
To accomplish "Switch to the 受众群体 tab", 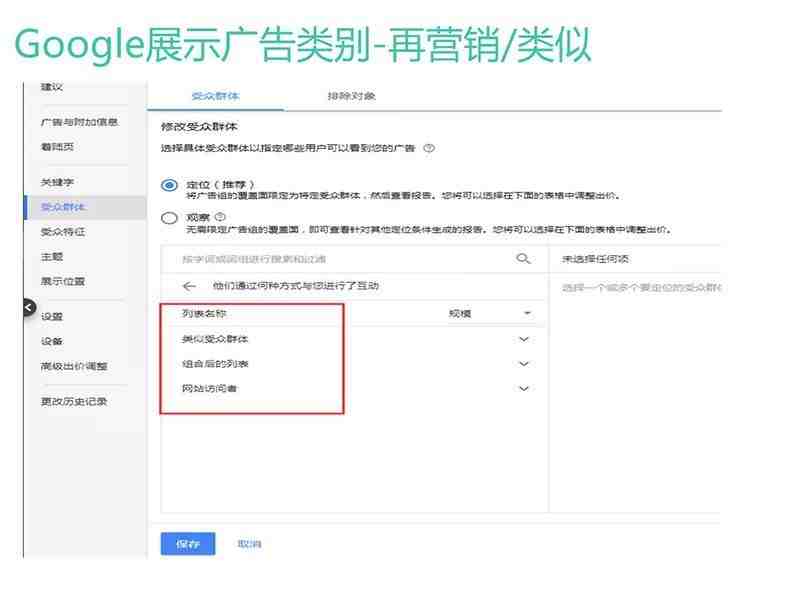I will [x=215, y=96].
